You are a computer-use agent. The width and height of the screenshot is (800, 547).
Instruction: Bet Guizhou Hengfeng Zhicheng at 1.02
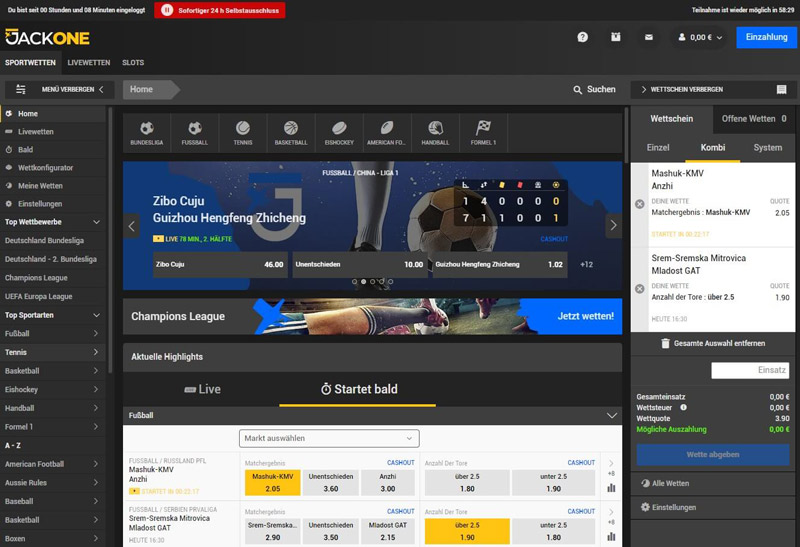tap(500, 264)
